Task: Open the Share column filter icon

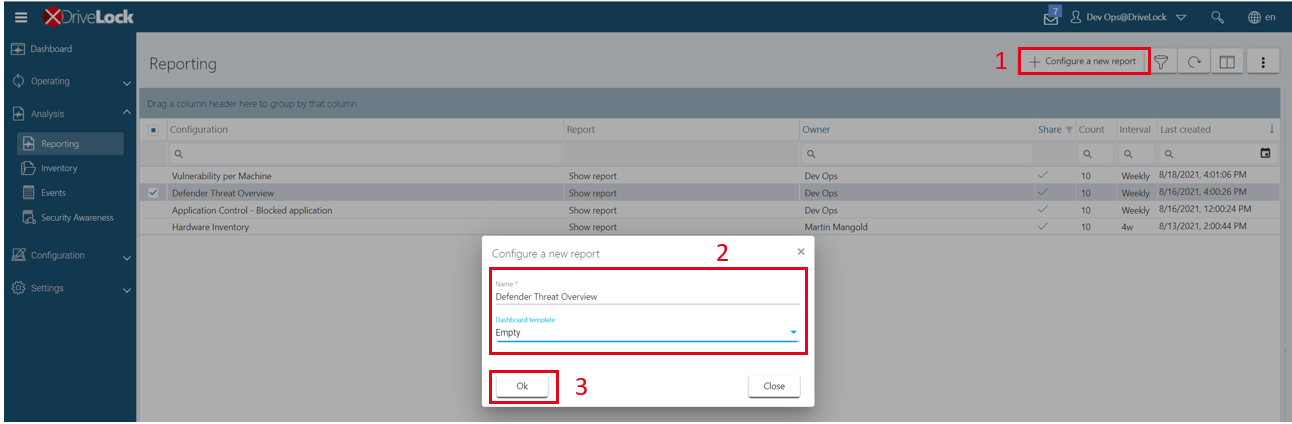Action: coord(1068,130)
